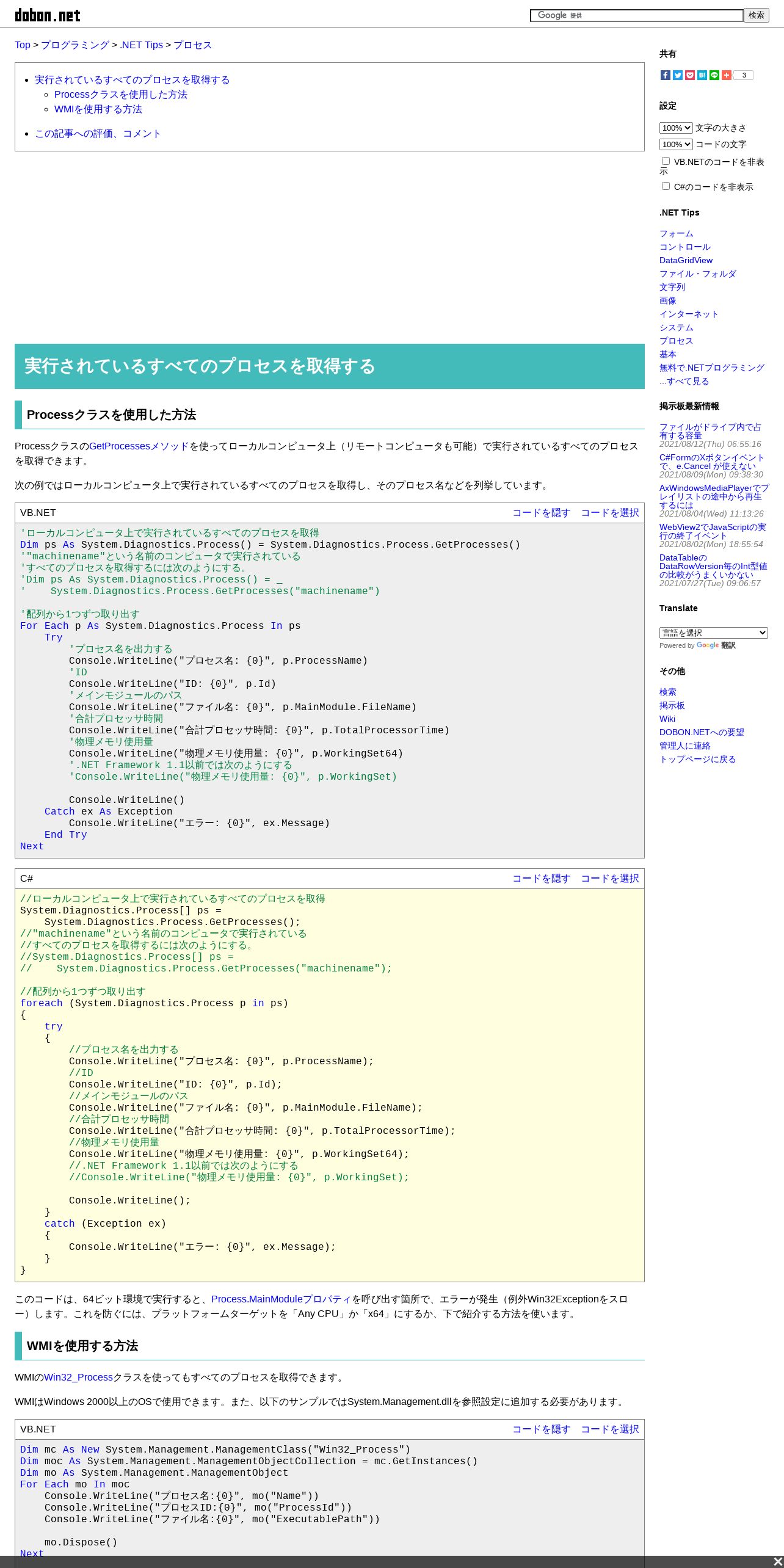
Task: Open the コードの文字 size dropdown
Action: [676, 144]
